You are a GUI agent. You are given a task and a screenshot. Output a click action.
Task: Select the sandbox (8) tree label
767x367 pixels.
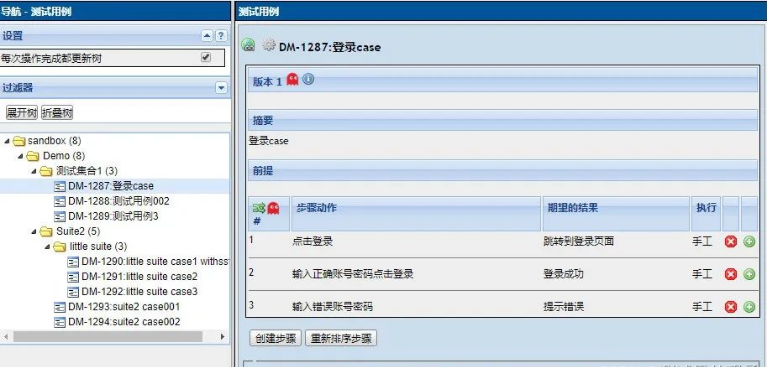point(54,141)
